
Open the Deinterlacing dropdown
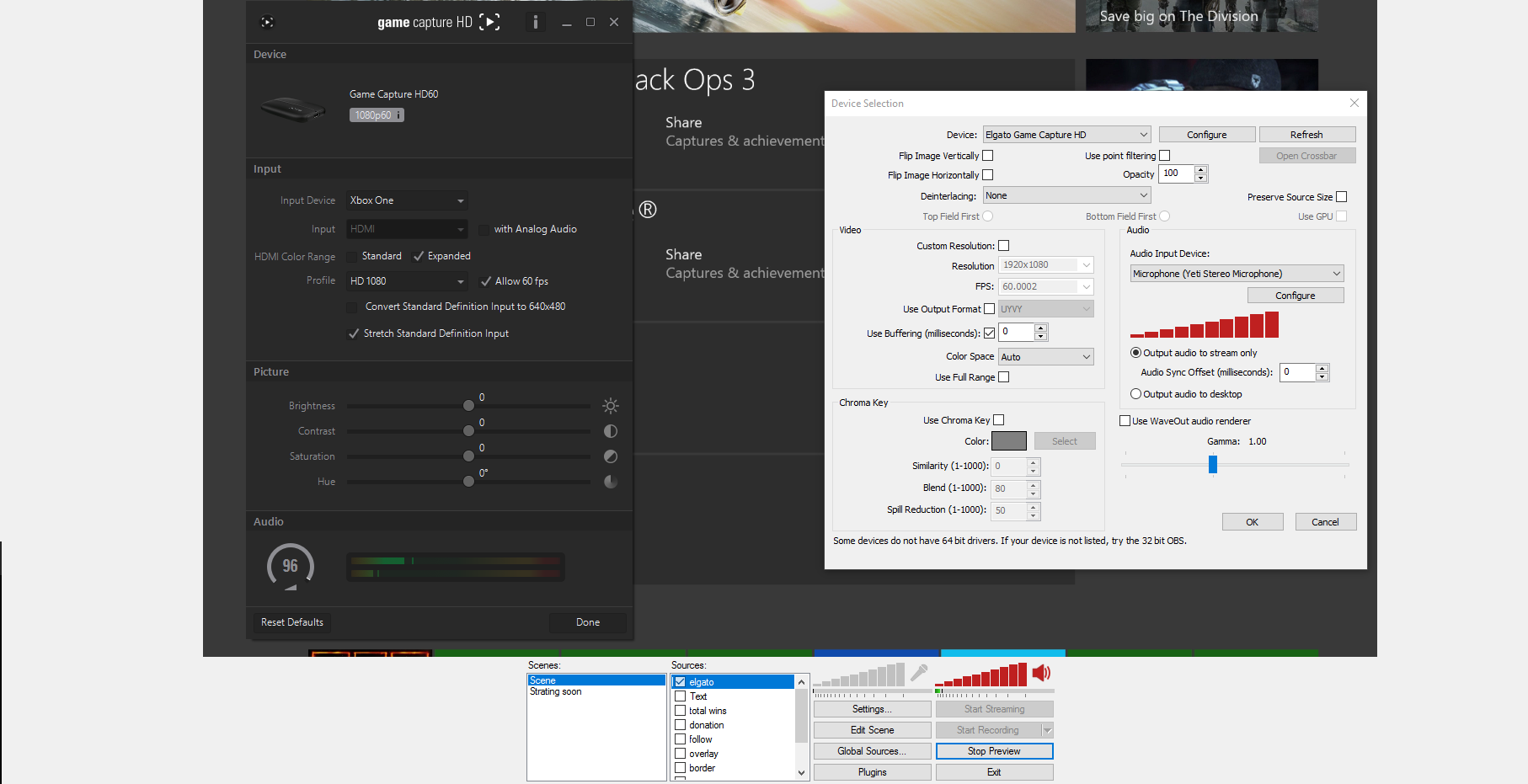[x=1067, y=195]
